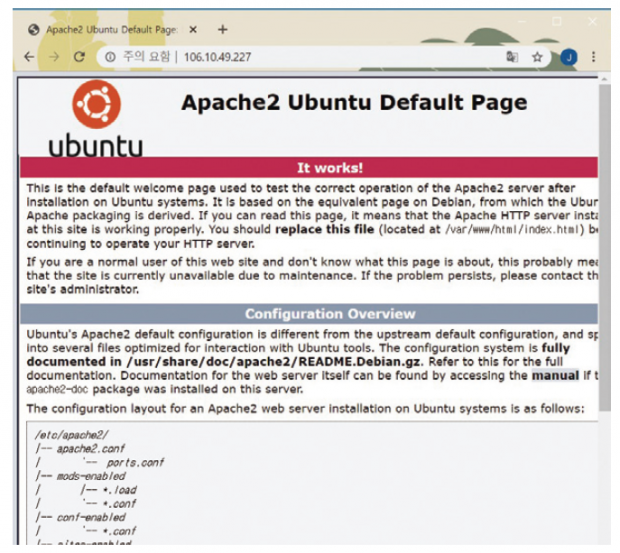Click the 'site's administrator.' text line
Image resolution: width=620 pixels, height=553 pixels.
(83, 289)
